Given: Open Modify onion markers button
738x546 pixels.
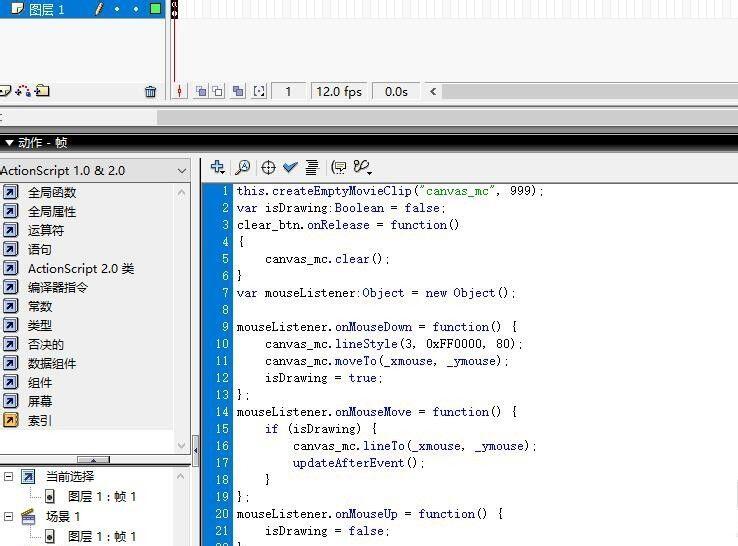Looking at the screenshot, I should coord(259,91).
